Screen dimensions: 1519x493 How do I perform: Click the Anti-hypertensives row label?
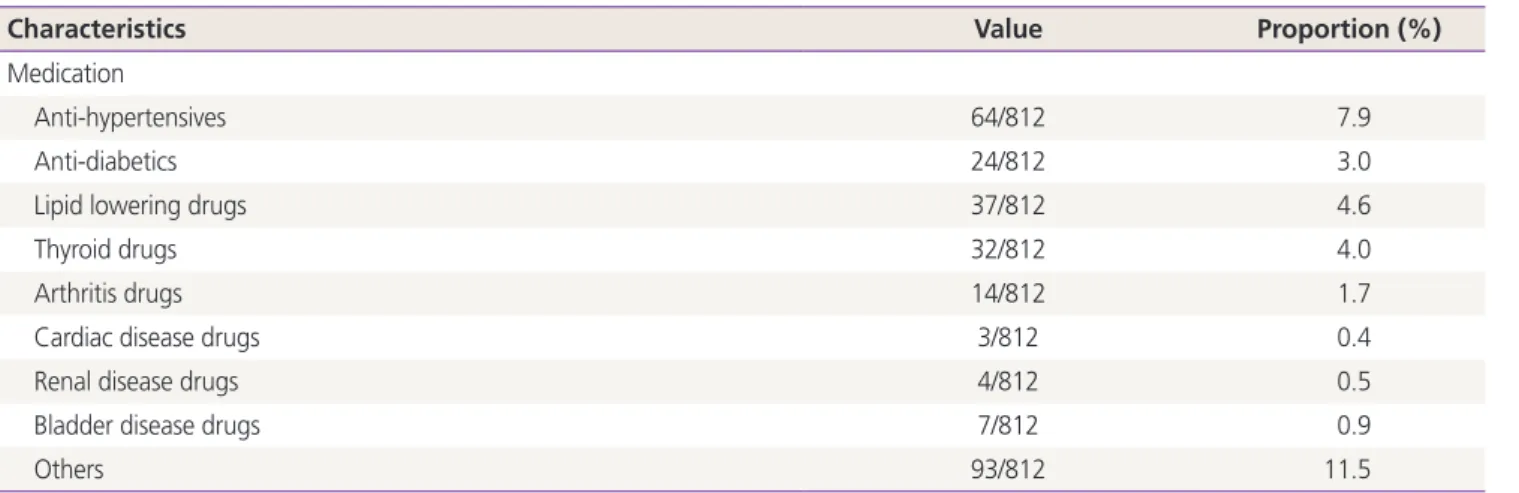pyautogui.click(x=130, y=118)
